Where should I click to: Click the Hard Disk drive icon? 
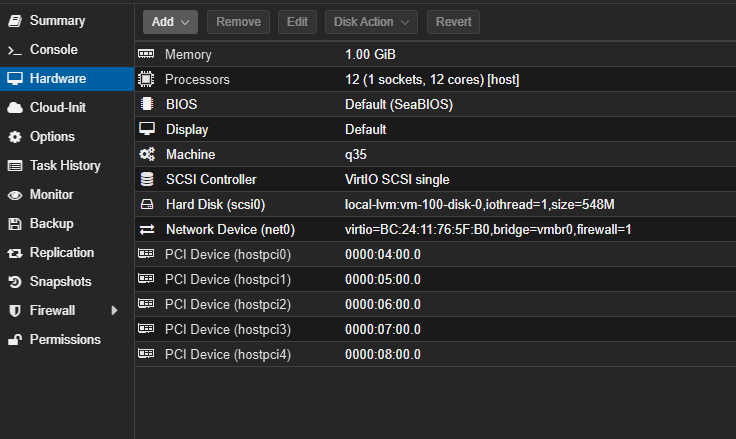click(147, 204)
